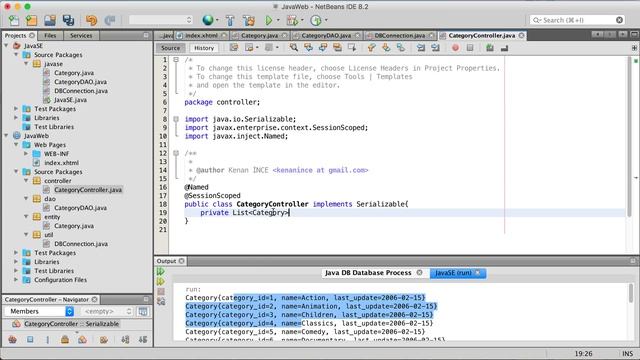
Task: Click the Find Next Occurrence icon
Action: (x=323, y=48)
